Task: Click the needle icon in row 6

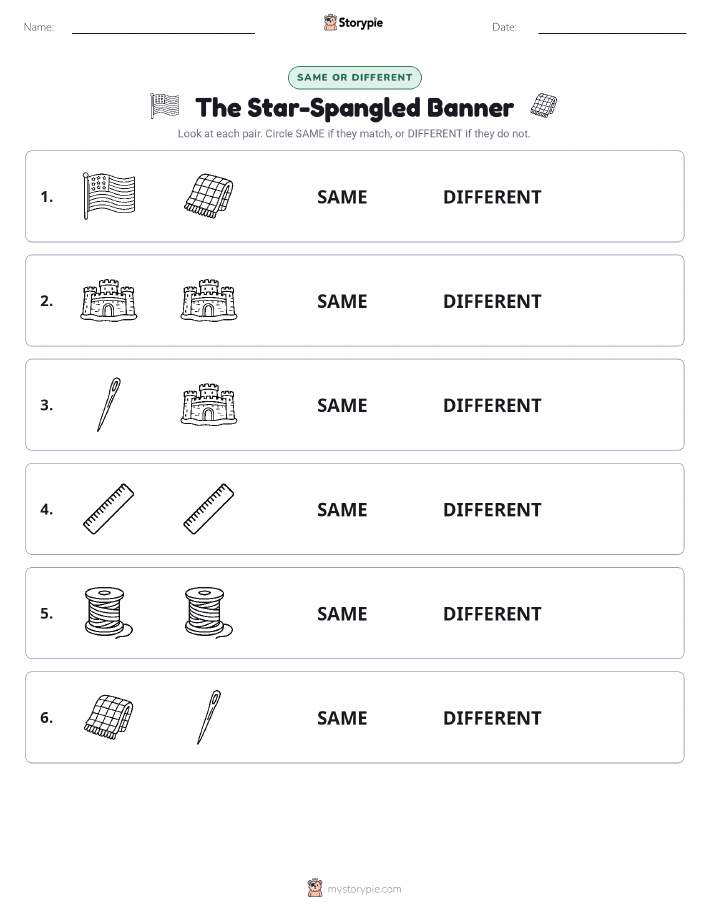Action: (209, 717)
